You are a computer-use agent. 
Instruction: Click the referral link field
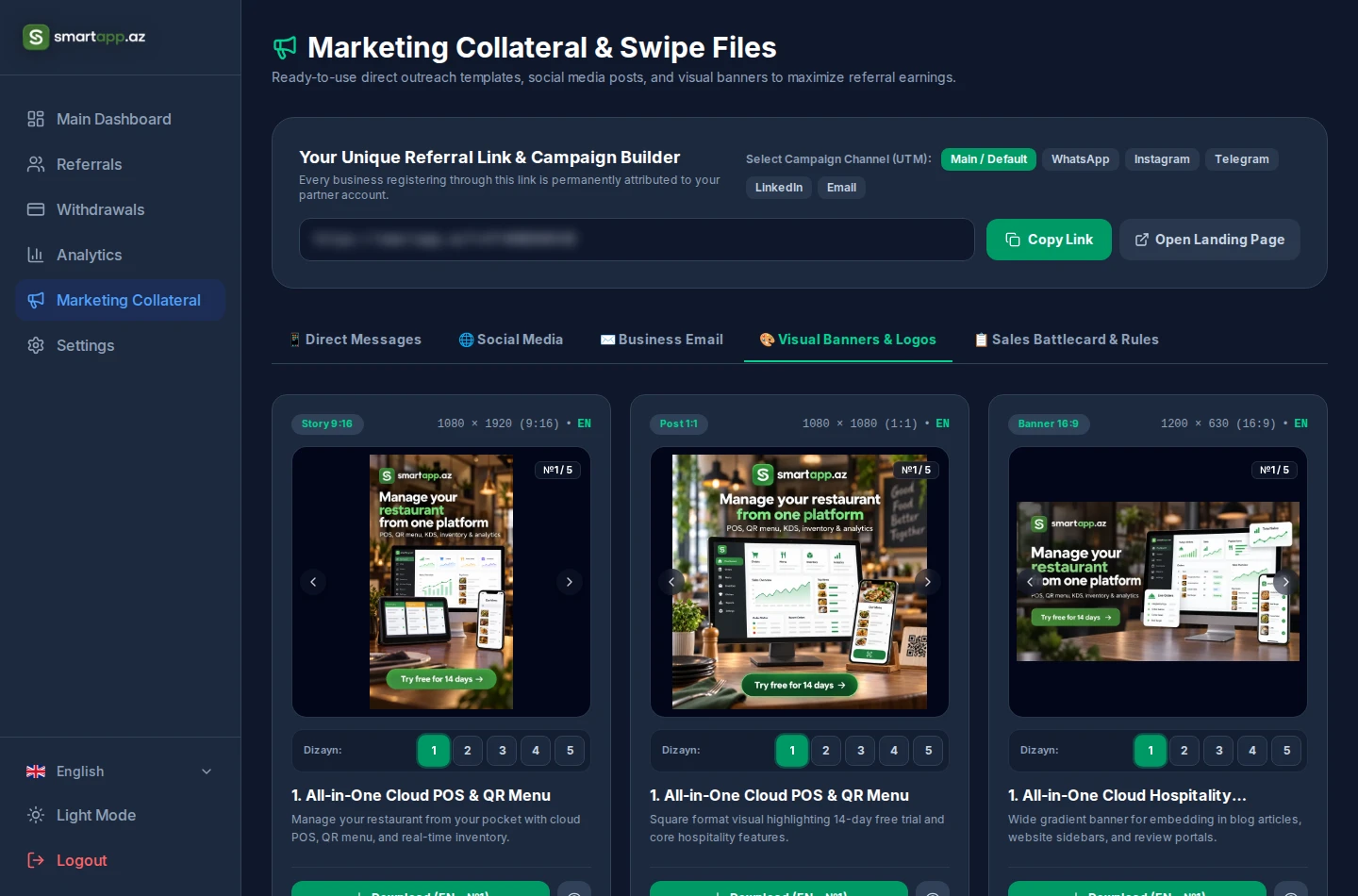coord(637,240)
